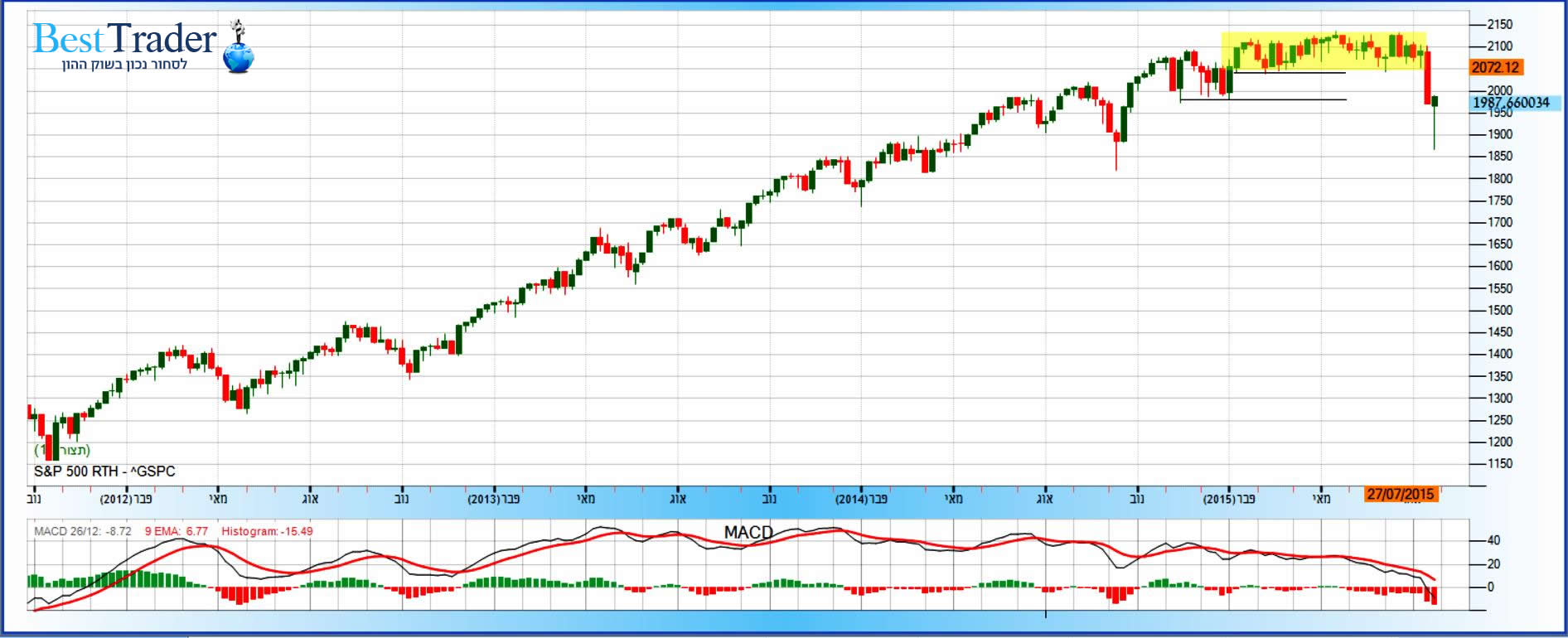Click the MACD 26/12 value readout
The image size is (1568, 638).
click(x=83, y=531)
